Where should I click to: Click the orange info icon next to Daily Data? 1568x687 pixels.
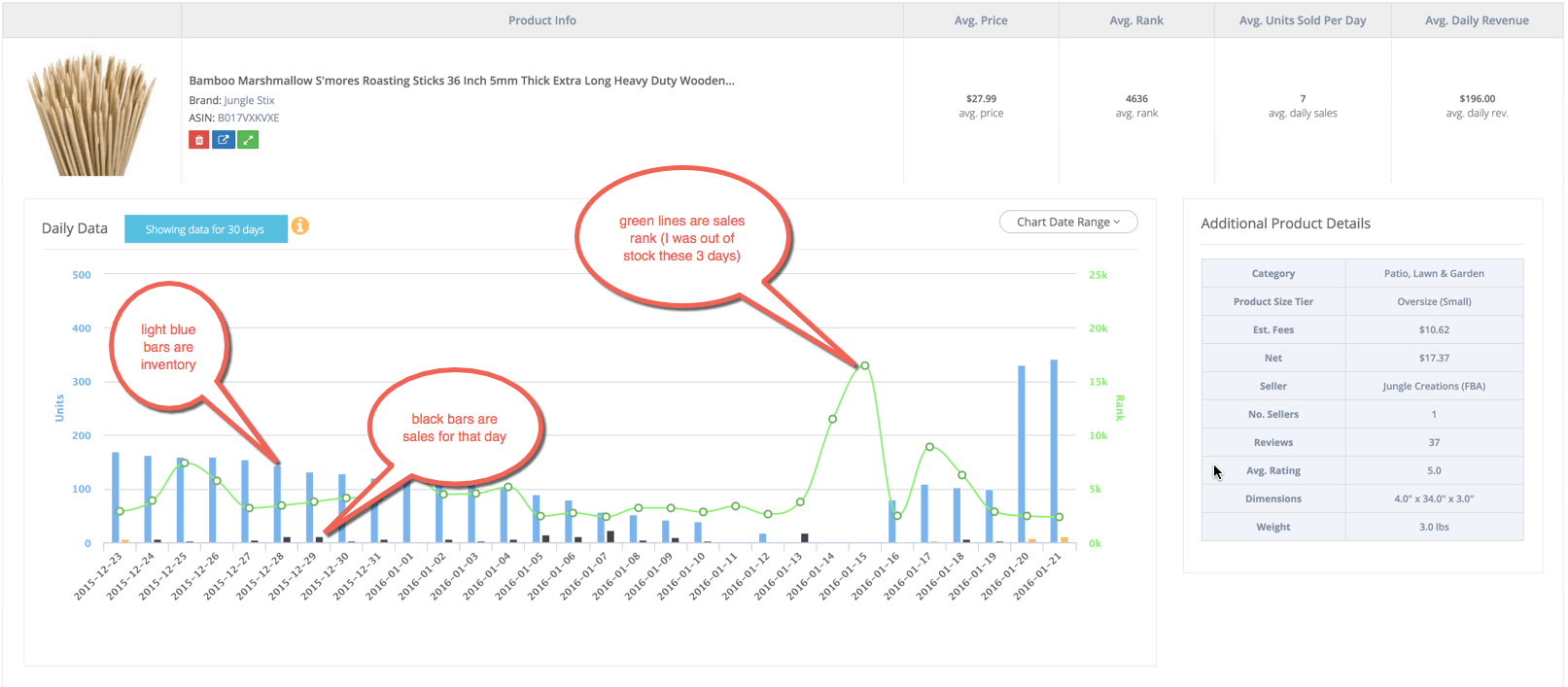coord(300,225)
